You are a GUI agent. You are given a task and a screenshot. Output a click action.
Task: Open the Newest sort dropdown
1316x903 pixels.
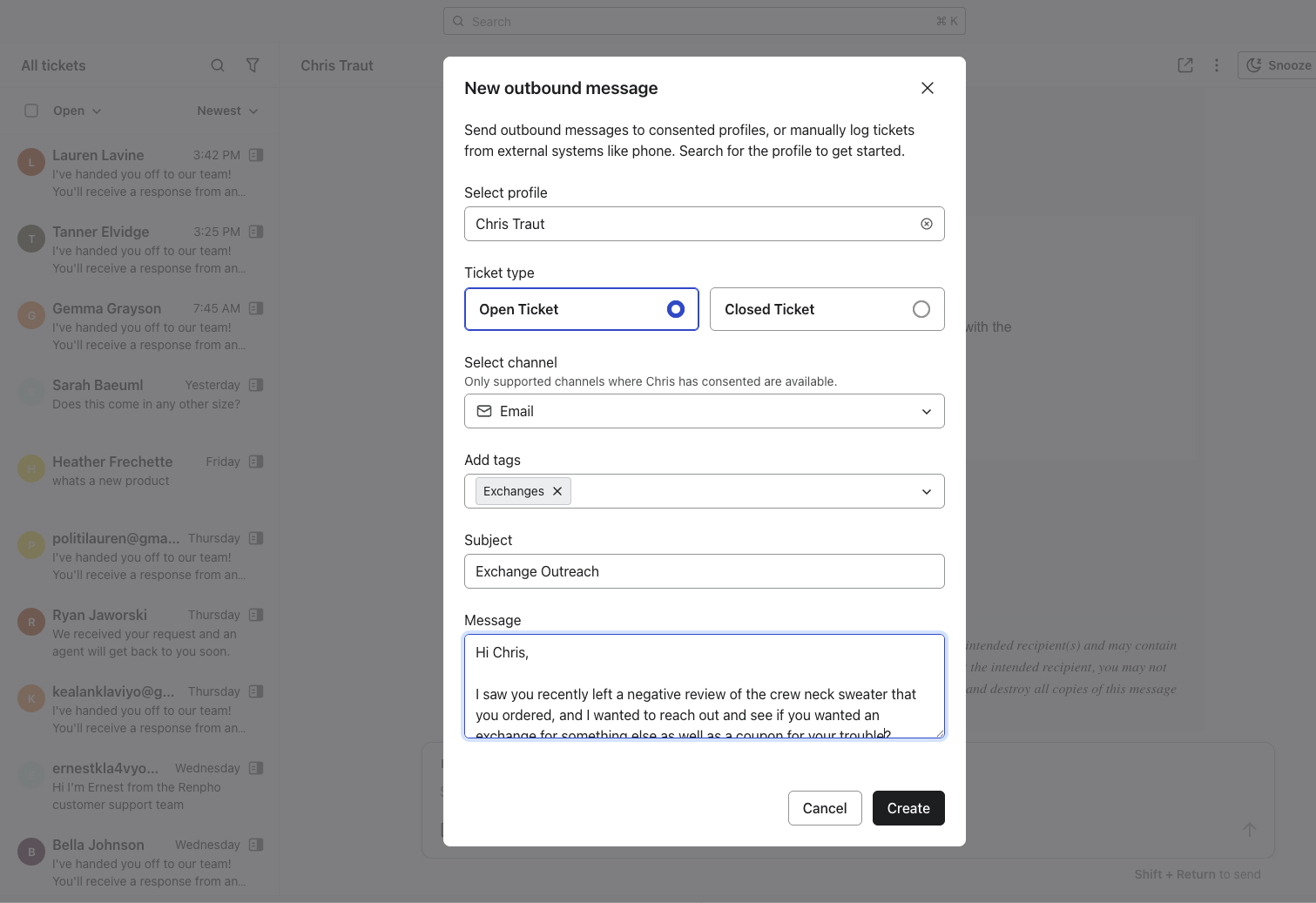tap(227, 111)
